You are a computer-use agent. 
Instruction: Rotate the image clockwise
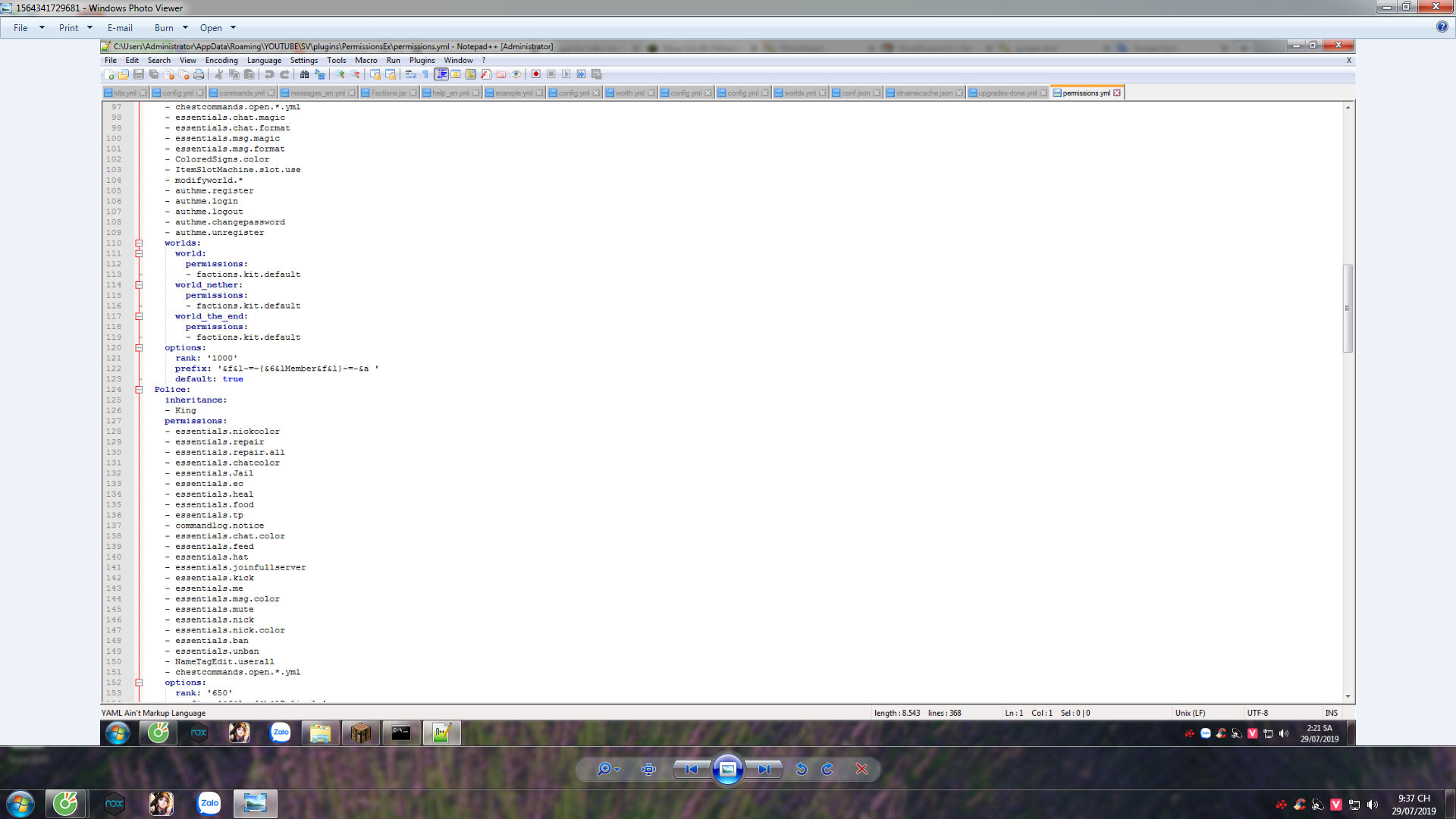tap(827, 769)
